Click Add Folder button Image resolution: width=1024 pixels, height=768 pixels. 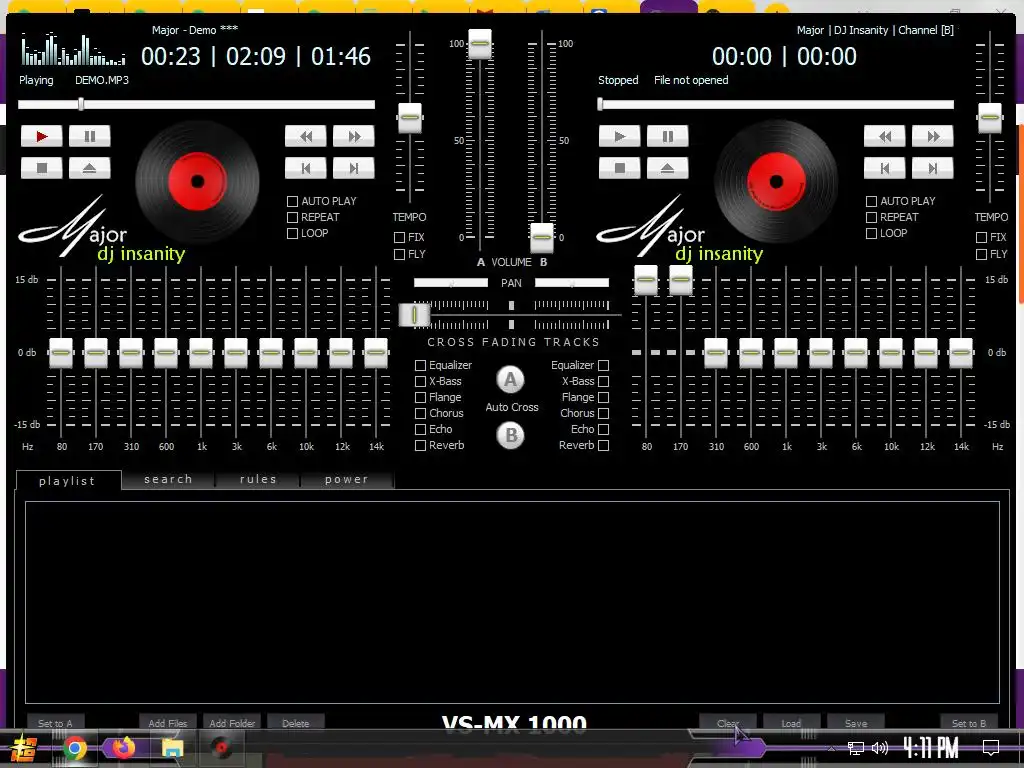click(x=232, y=723)
